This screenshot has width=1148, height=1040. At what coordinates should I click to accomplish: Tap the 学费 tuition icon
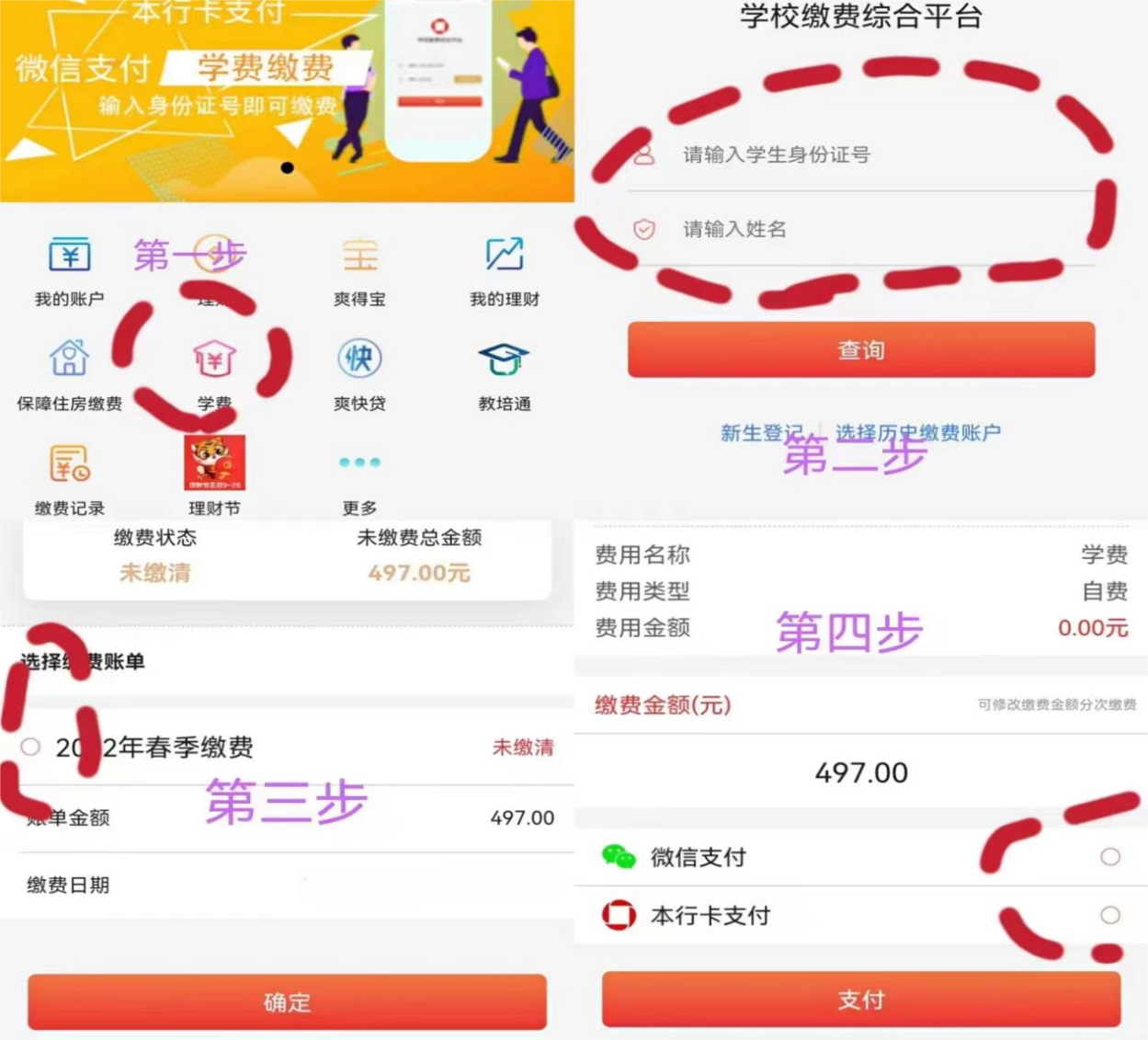(214, 359)
